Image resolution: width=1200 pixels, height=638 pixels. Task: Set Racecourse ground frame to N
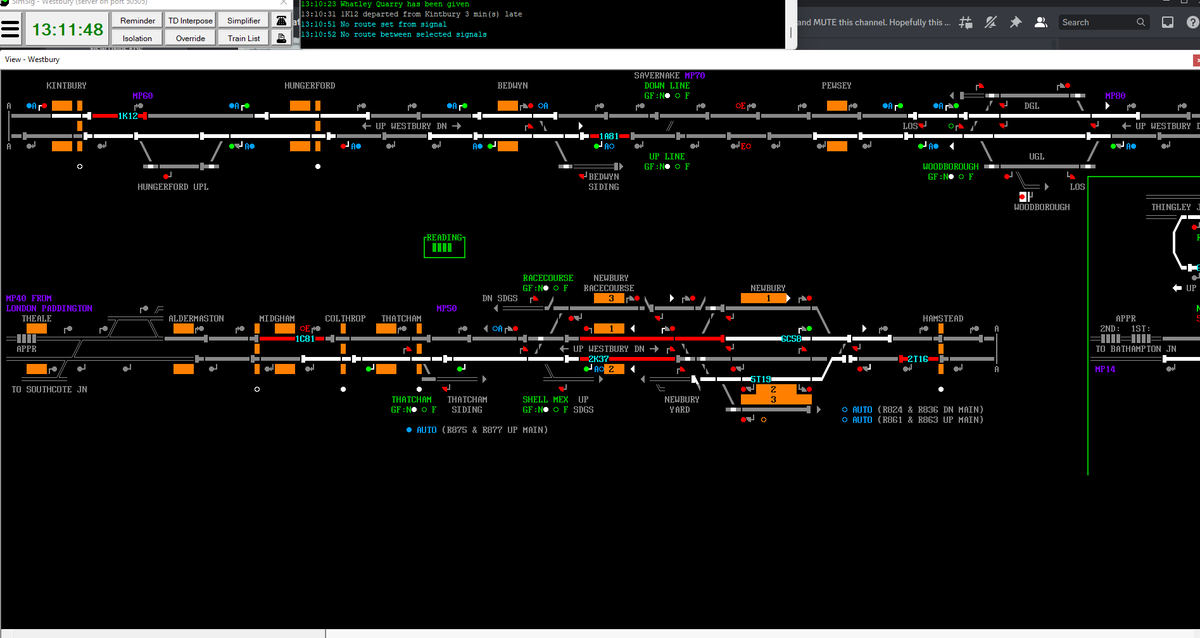(x=544, y=288)
